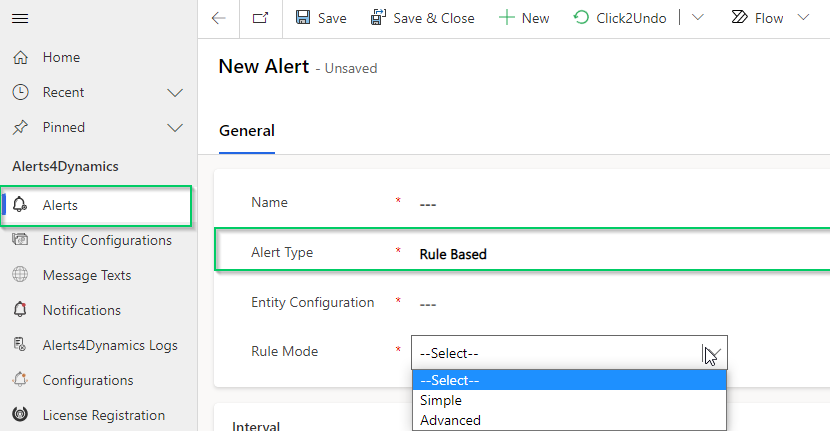Viewport: 830px width, 431px height.
Task: Click the Configurations sidebar icon
Action: pyautogui.click(x=20, y=380)
